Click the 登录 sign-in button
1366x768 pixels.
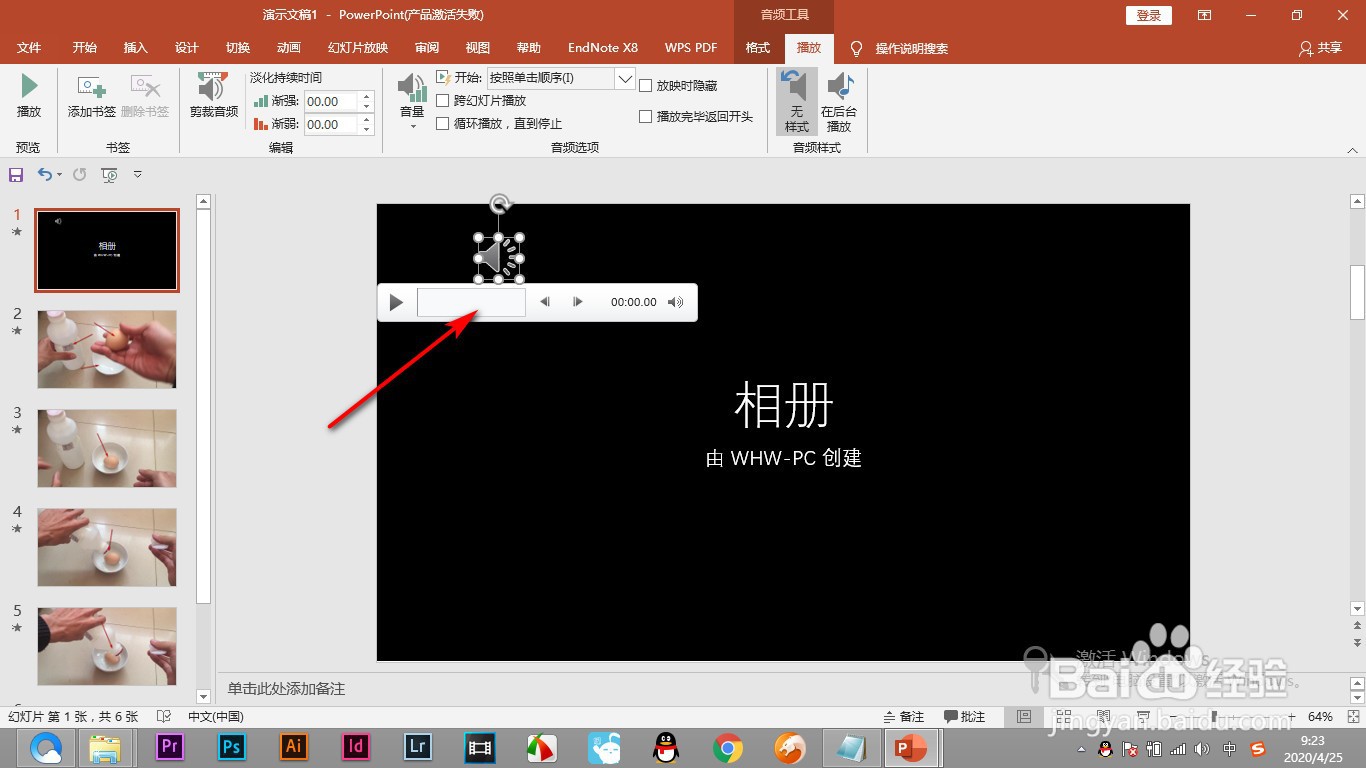1147,15
